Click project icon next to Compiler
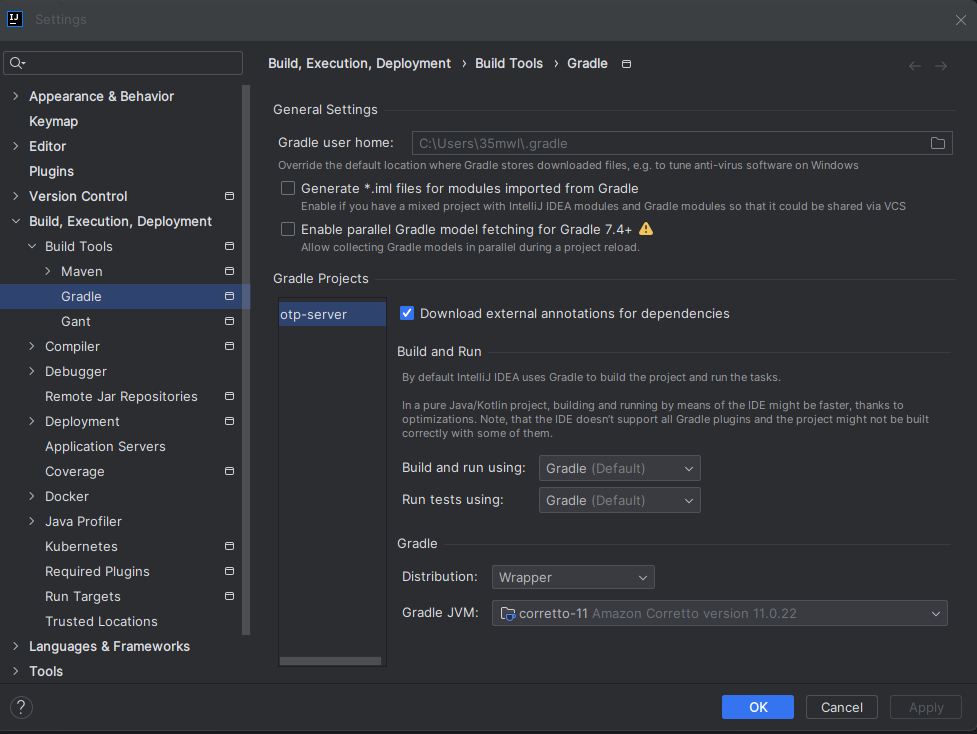Viewport: 977px width, 734px height. (x=229, y=346)
